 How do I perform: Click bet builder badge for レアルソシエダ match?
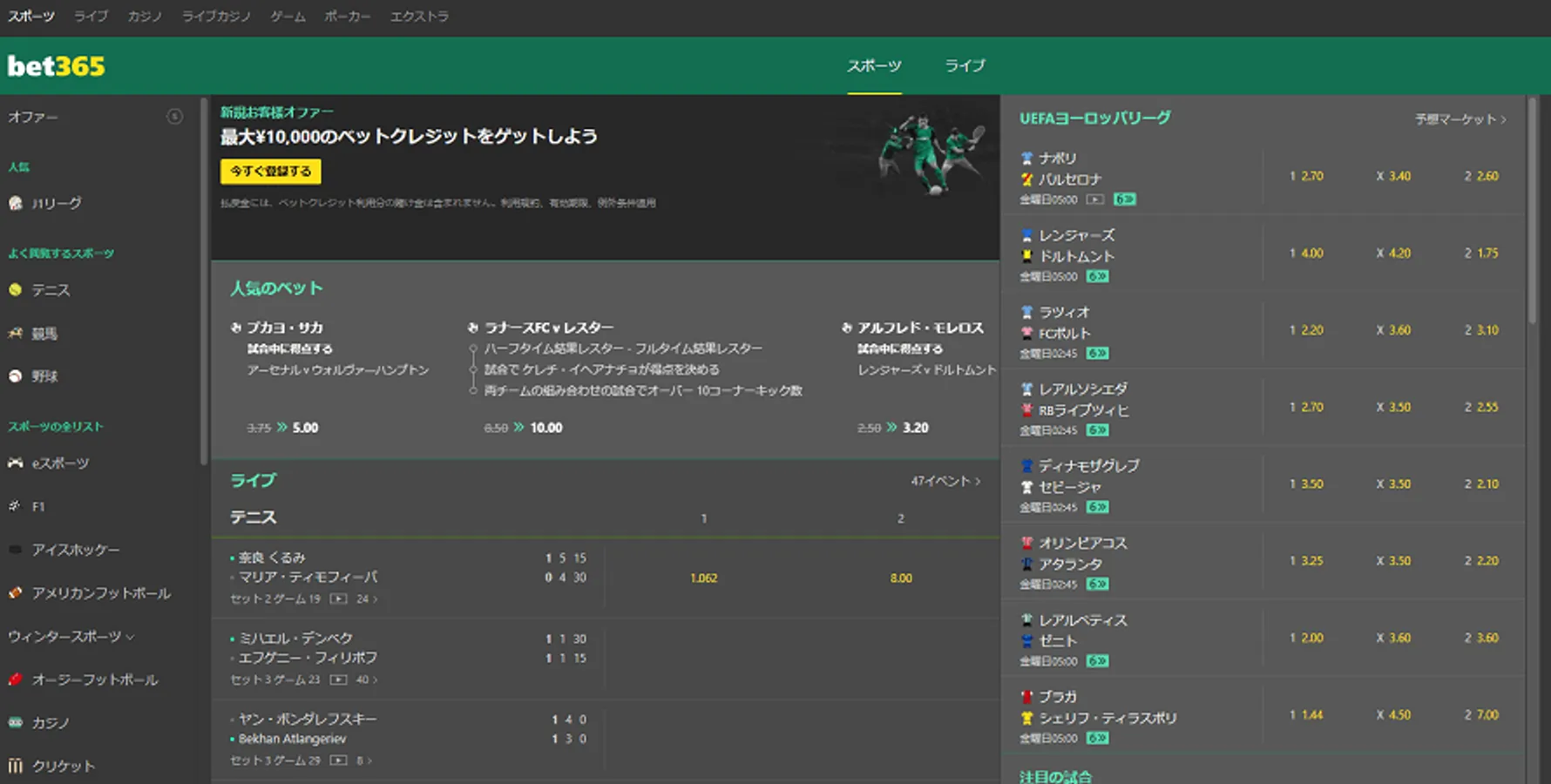coord(1097,430)
